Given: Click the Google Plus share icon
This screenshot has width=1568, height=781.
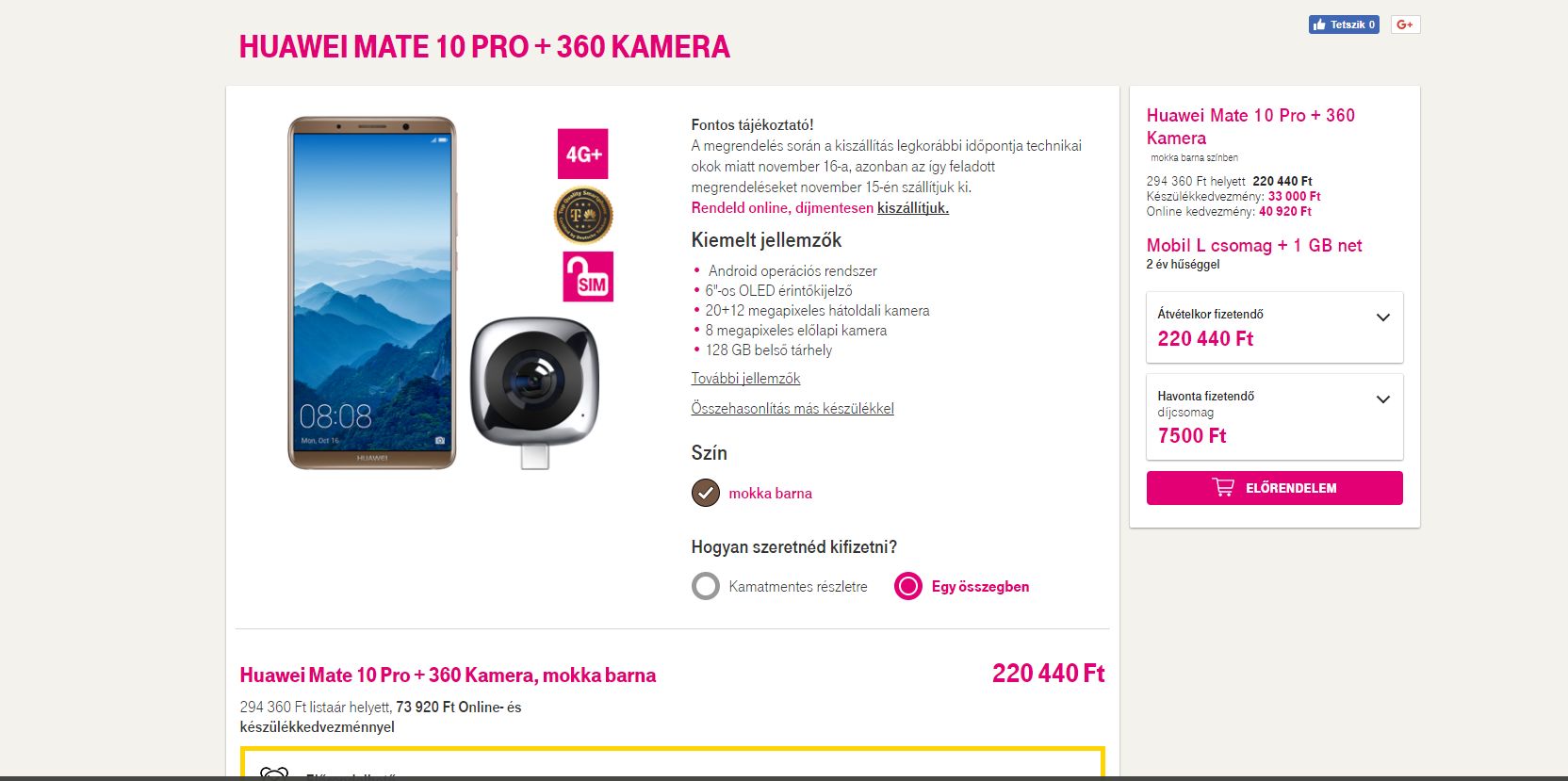Looking at the screenshot, I should (1405, 24).
